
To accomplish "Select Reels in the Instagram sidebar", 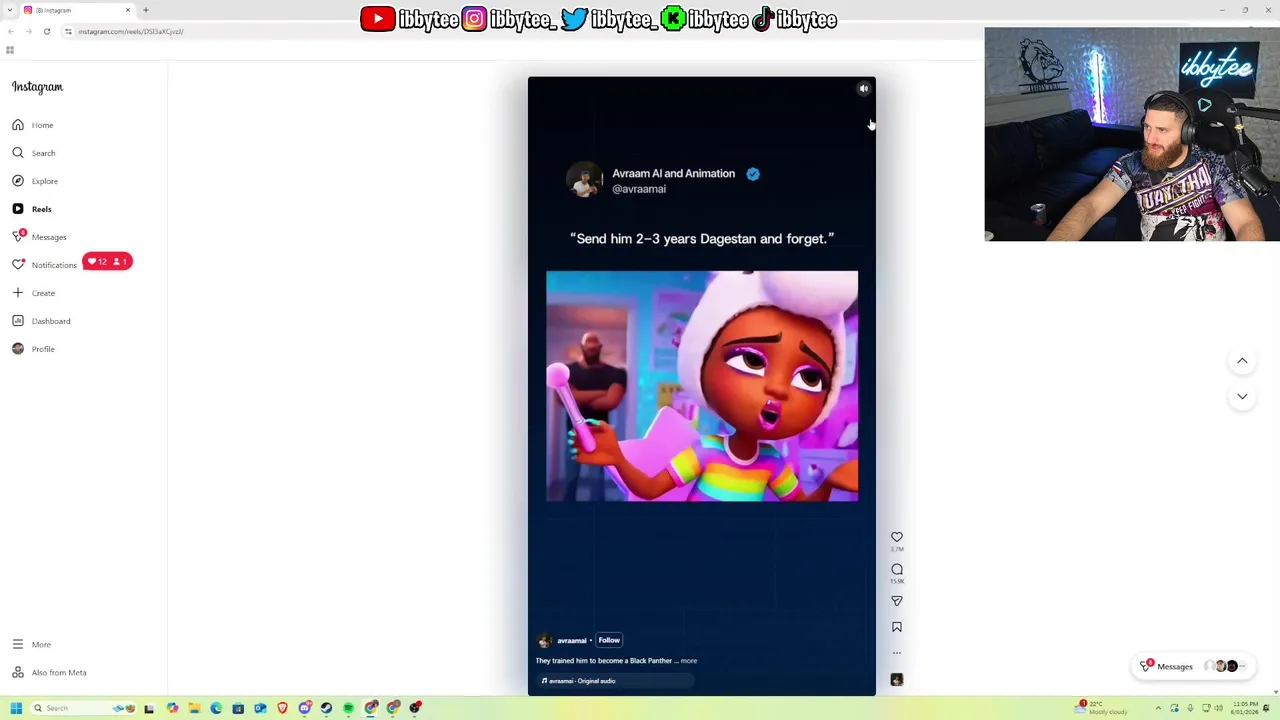I will 32,209.
